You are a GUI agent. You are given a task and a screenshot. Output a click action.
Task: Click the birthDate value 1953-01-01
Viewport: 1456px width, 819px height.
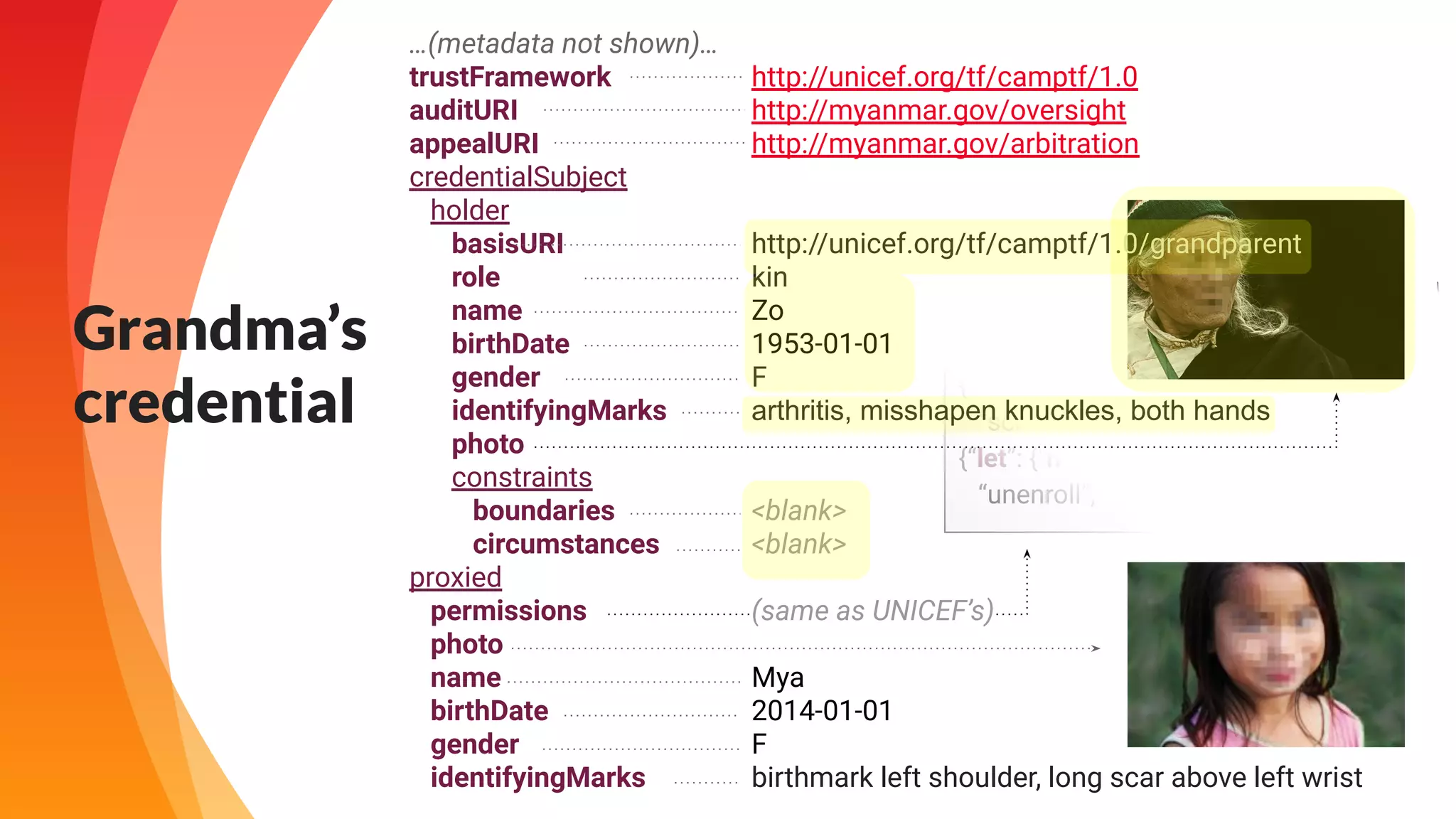pyautogui.click(x=822, y=345)
